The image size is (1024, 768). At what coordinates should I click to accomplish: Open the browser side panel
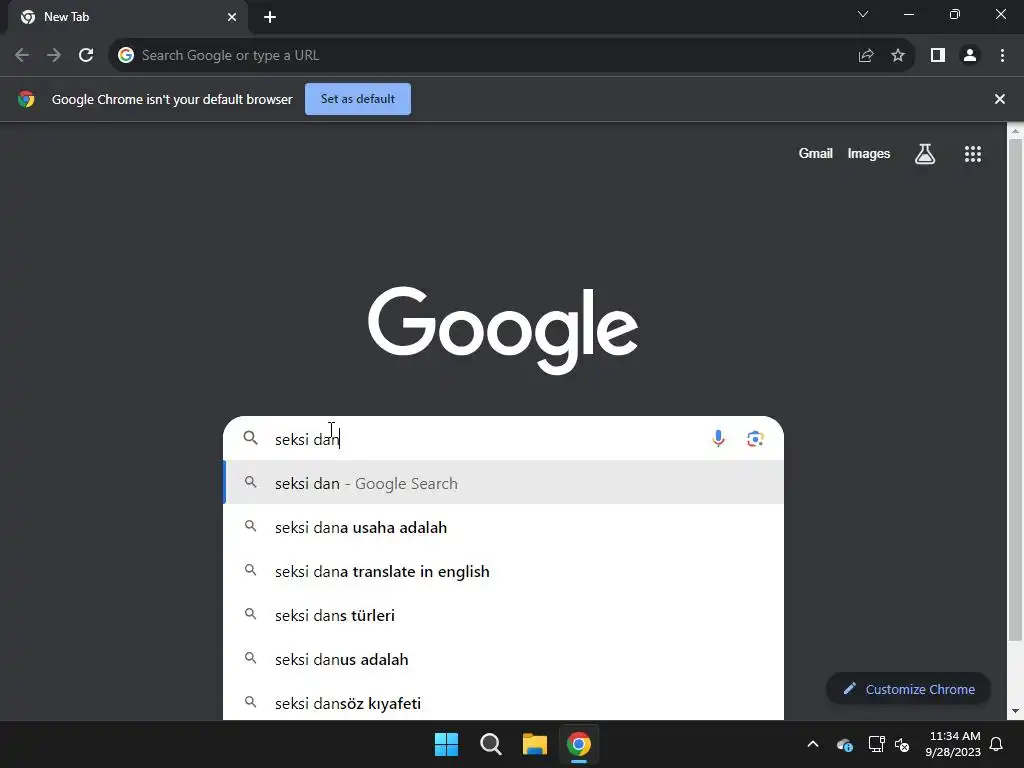[x=938, y=56]
